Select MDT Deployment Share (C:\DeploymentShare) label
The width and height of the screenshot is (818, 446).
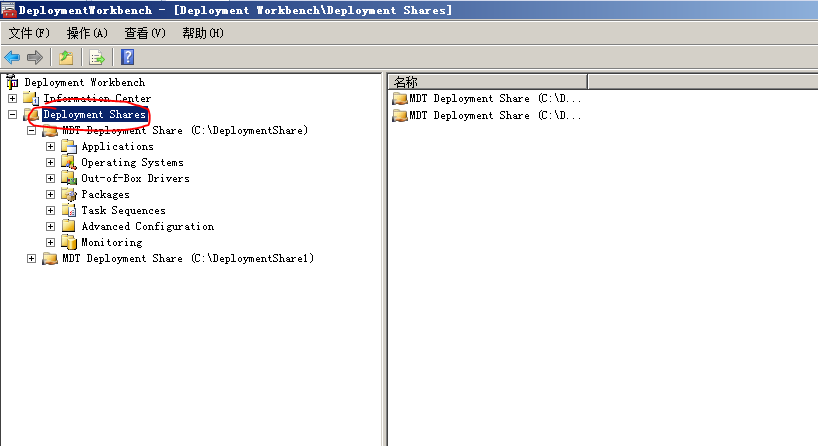point(185,130)
